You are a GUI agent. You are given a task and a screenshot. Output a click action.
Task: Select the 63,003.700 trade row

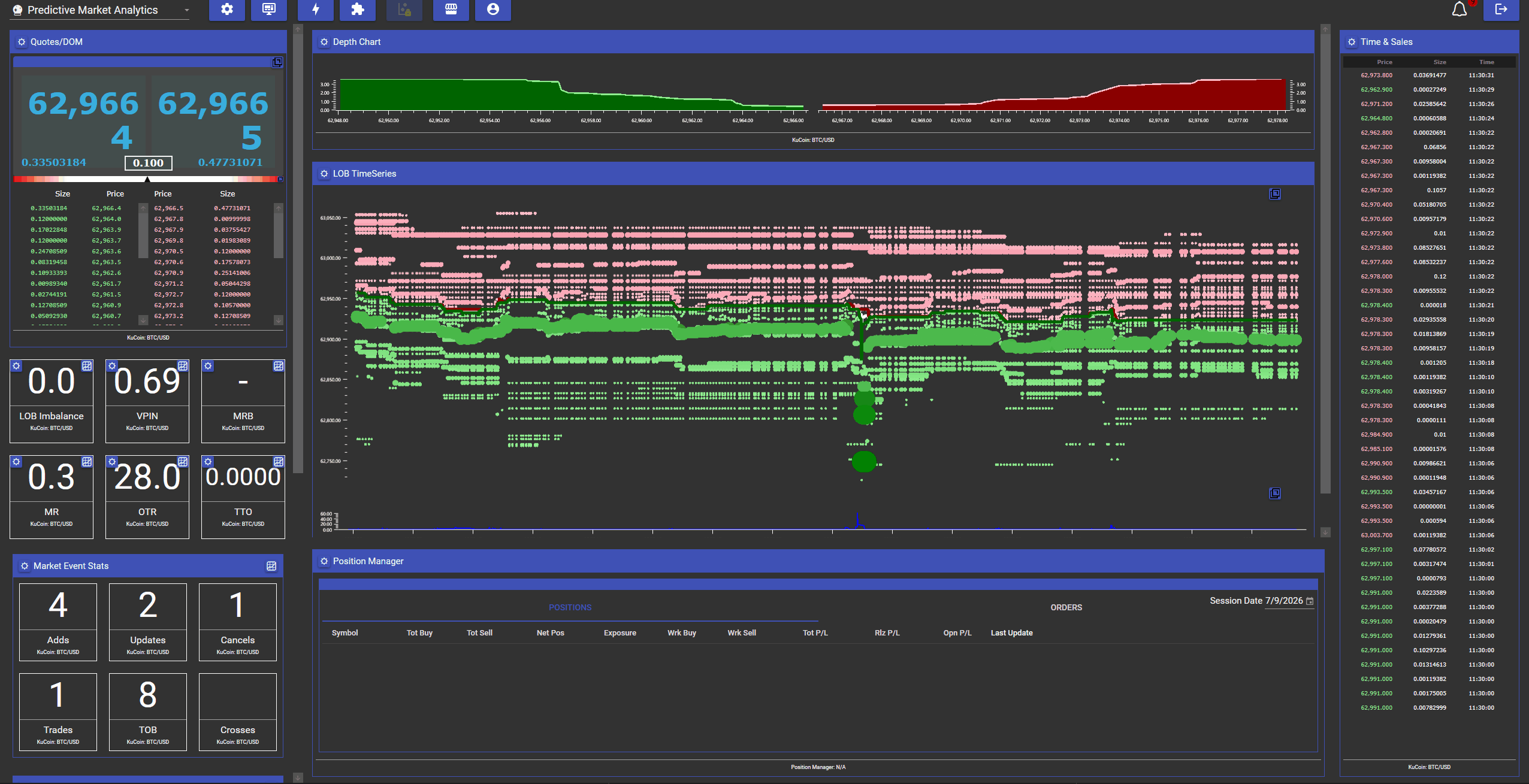pyautogui.click(x=1429, y=535)
